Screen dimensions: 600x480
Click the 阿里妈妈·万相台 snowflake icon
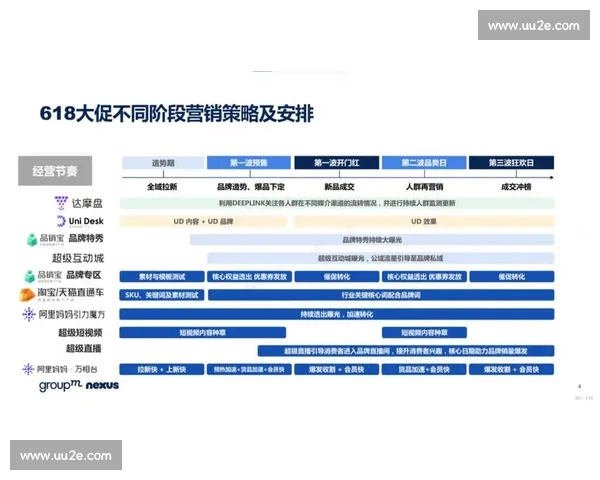28,369
